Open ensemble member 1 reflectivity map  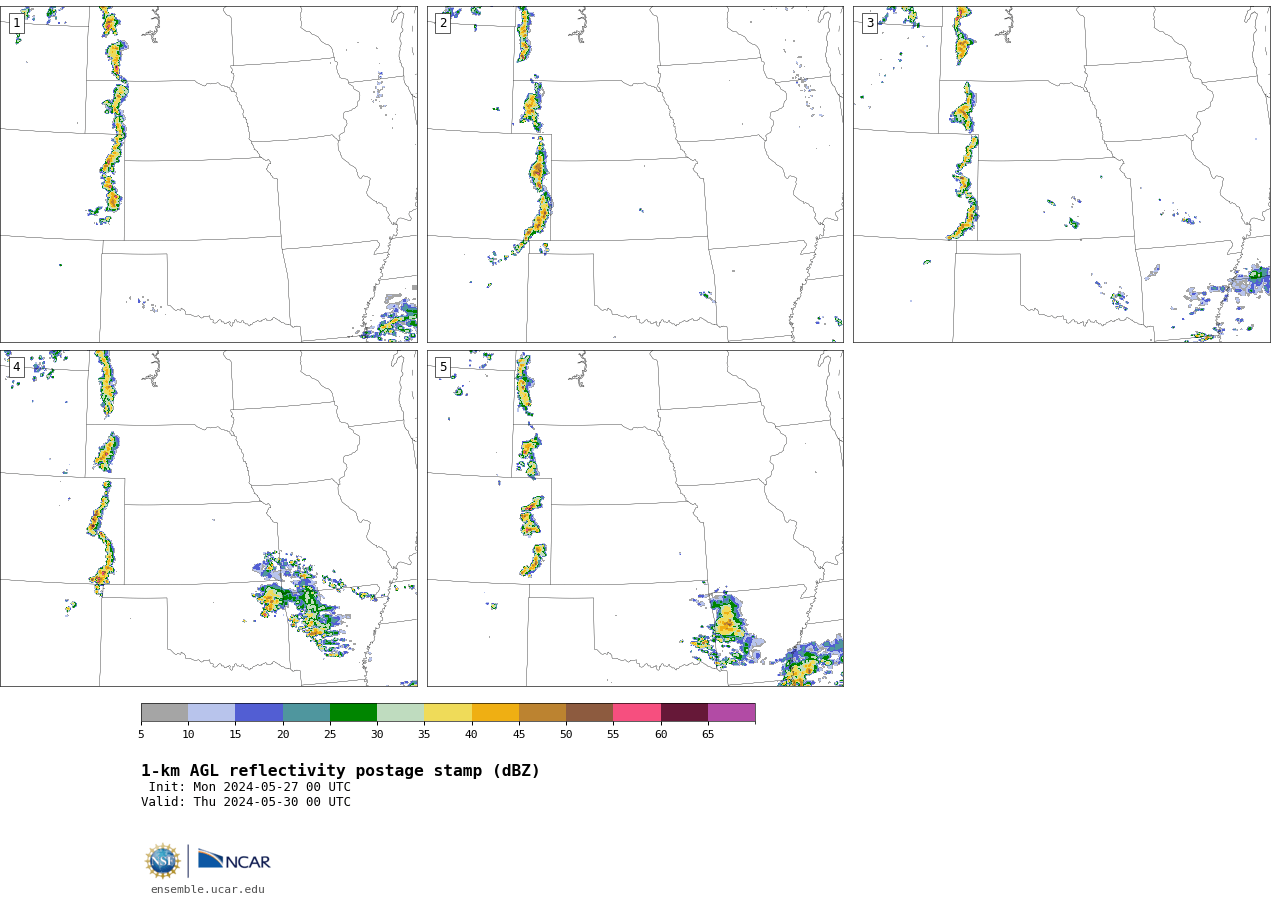(209, 174)
